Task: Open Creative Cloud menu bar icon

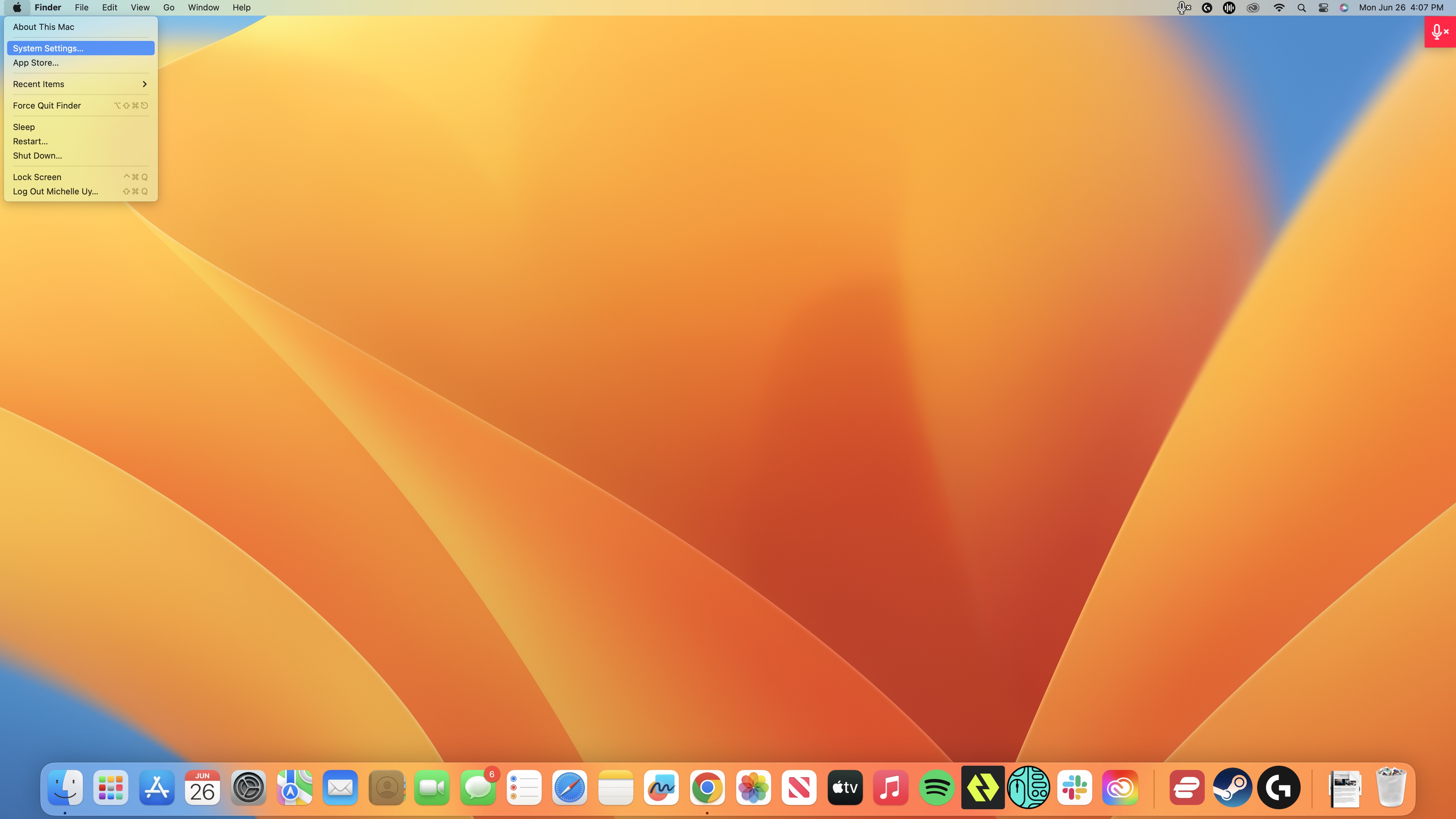Action: pos(1253,7)
